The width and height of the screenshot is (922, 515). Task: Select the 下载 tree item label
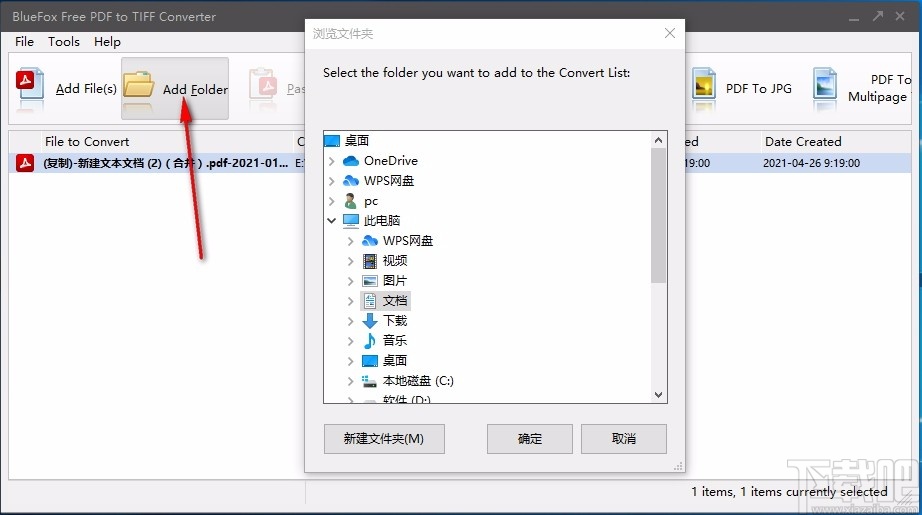coord(395,321)
